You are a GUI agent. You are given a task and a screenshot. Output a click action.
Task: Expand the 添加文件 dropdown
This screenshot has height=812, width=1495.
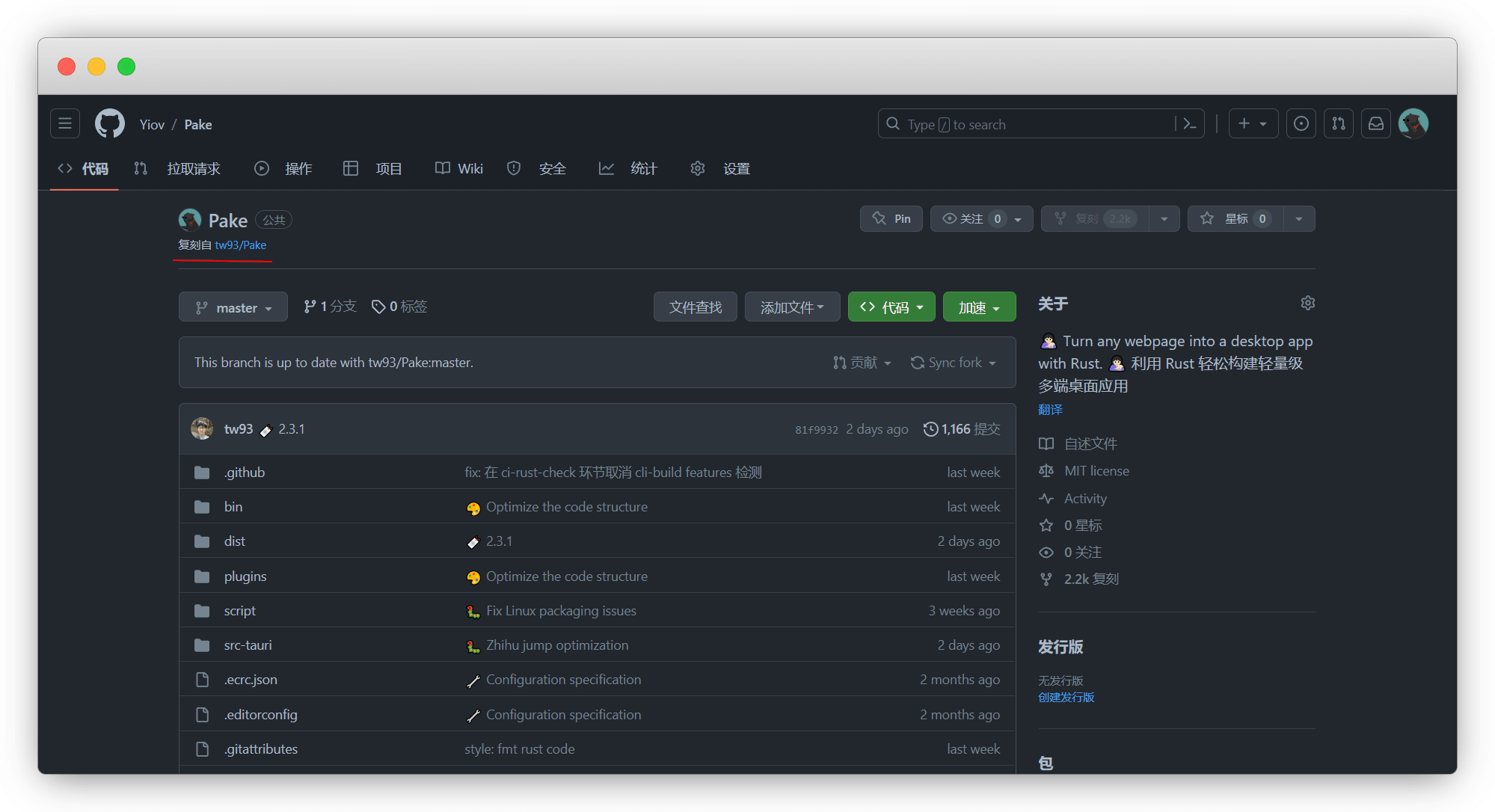792,307
